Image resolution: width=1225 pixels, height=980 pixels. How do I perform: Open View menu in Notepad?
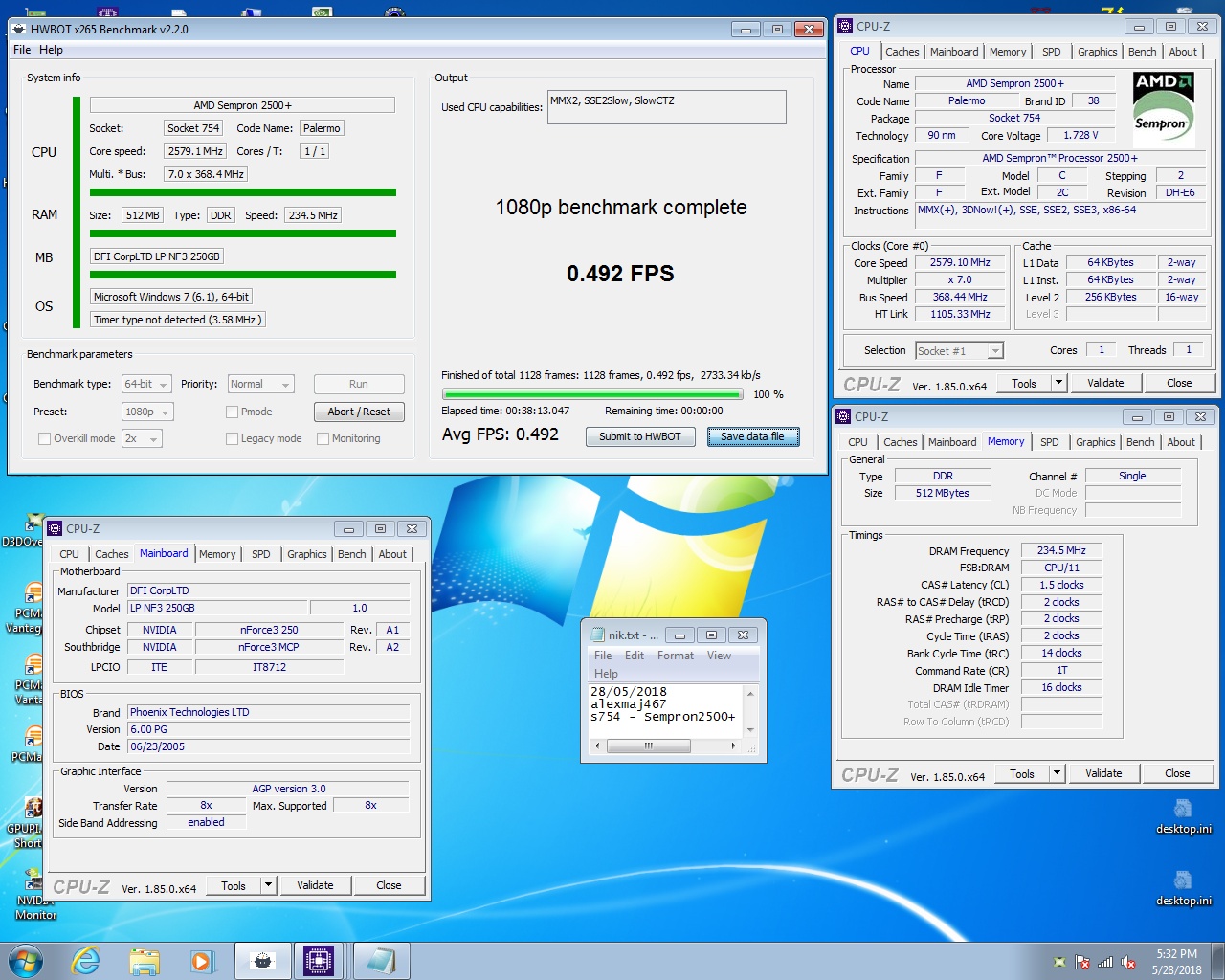719,656
